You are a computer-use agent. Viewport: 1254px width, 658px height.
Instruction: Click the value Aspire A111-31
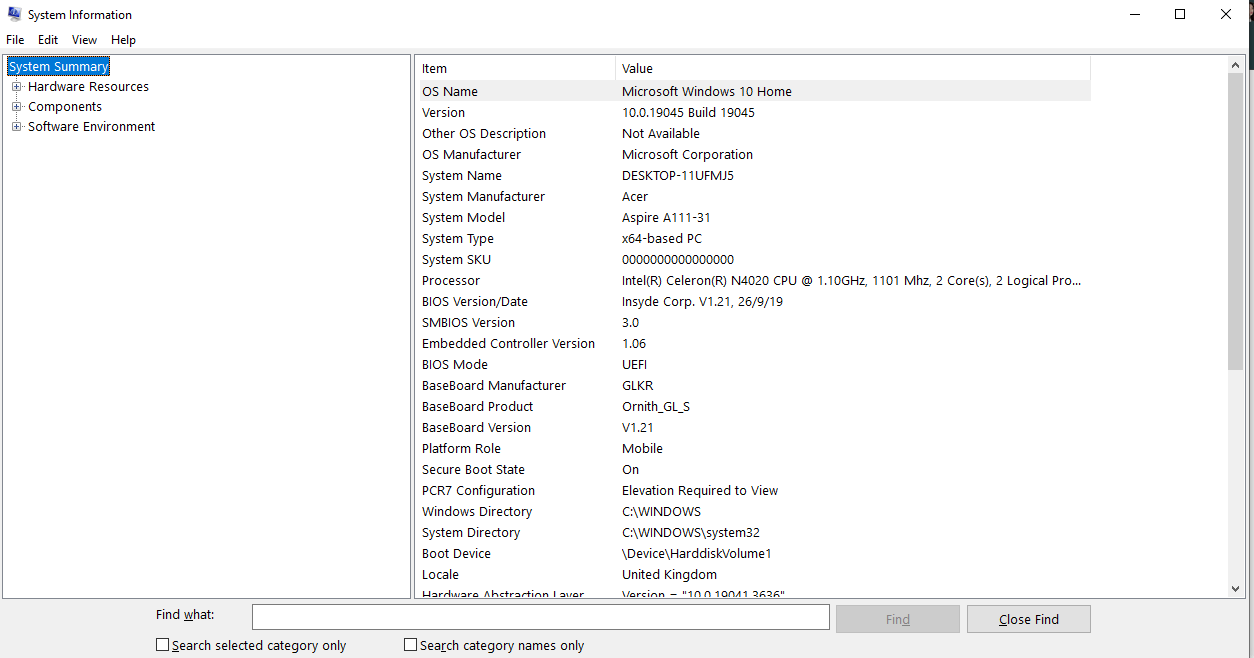point(666,217)
